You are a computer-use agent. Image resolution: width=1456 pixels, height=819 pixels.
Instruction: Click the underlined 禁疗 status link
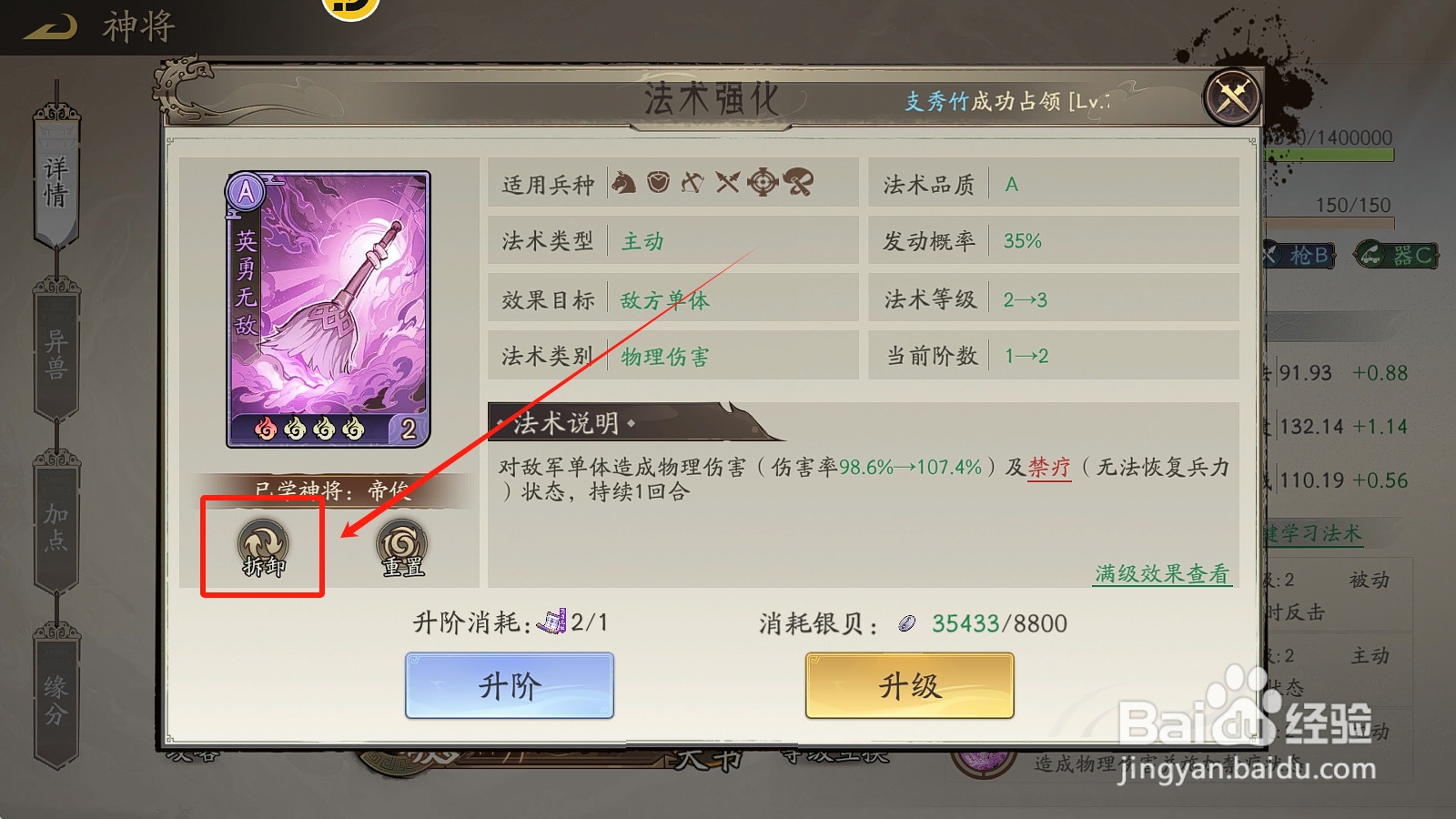pyautogui.click(x=1049, y=468)
